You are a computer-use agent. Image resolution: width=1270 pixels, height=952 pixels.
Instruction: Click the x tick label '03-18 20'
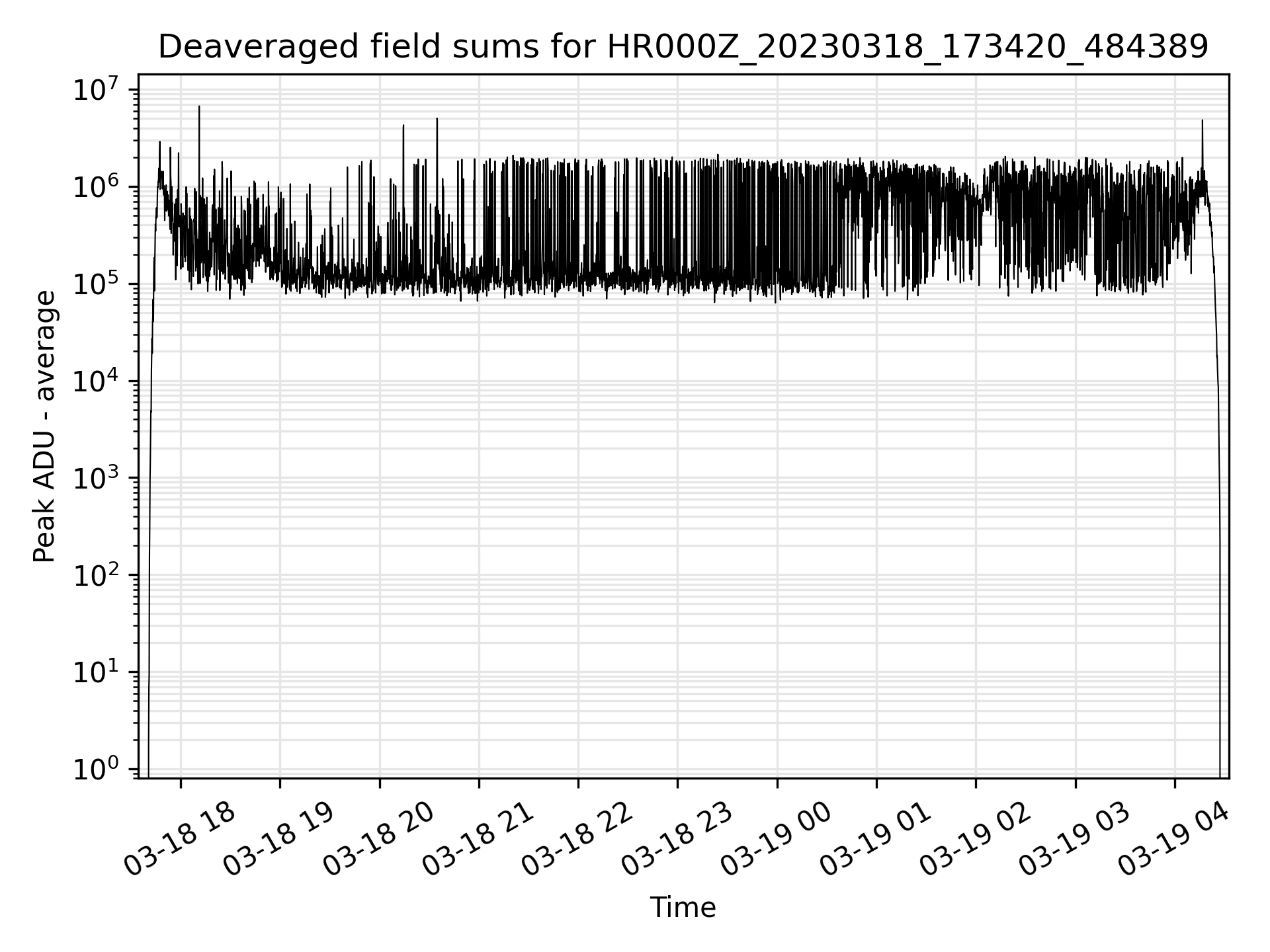(378, 840)
